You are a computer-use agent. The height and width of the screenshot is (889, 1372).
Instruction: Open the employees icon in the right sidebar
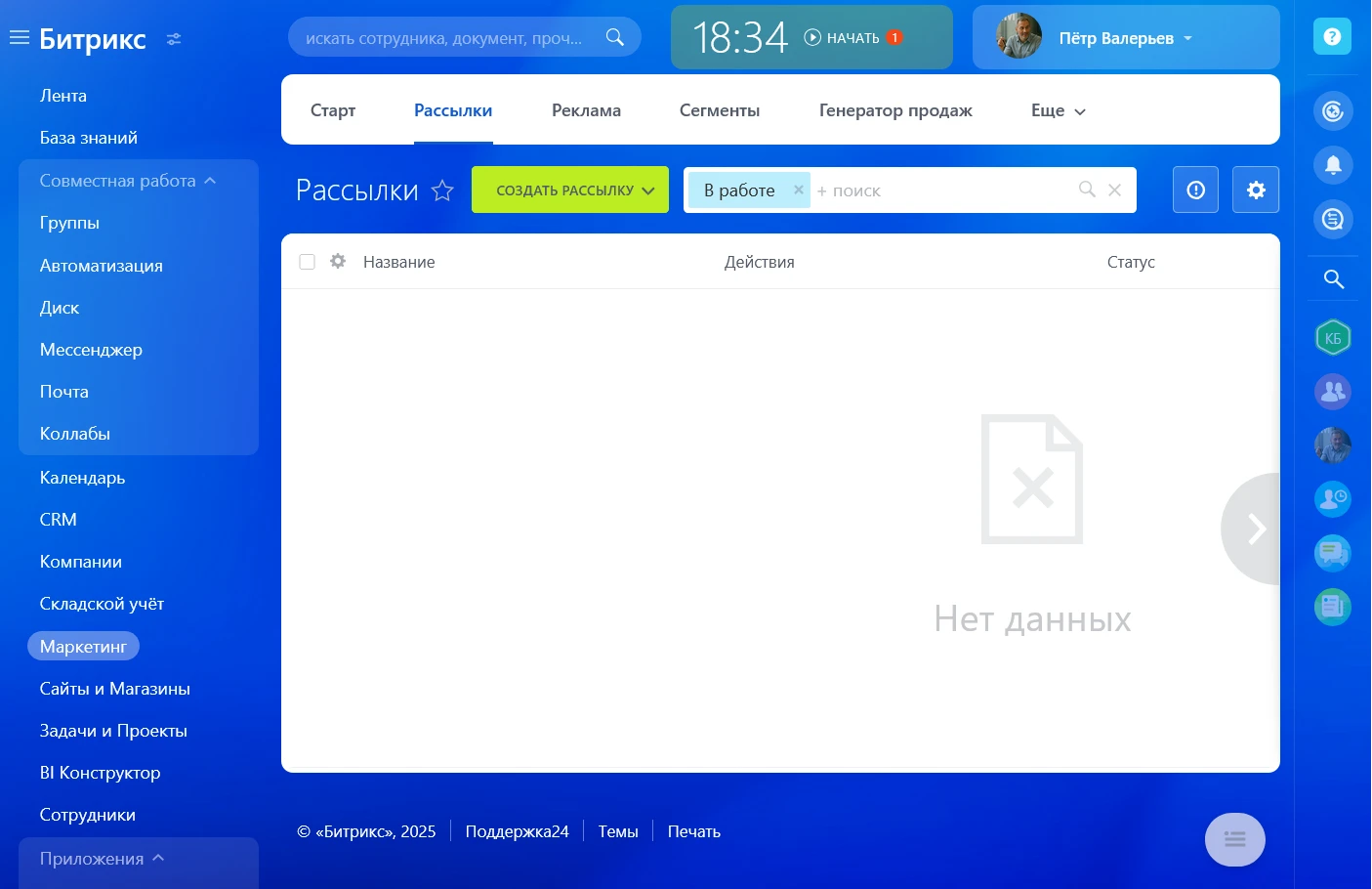click(x=1332, y=391)
